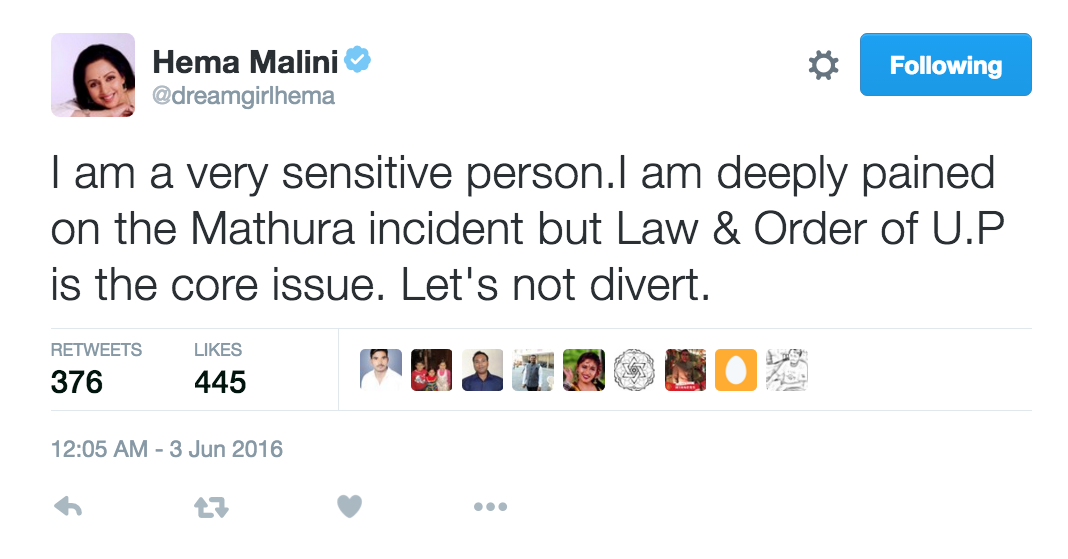Open the pencil sketch avatar profile
Viewport: 1068px width, 559px height.
pyautogui.click(x=786, y=370)
